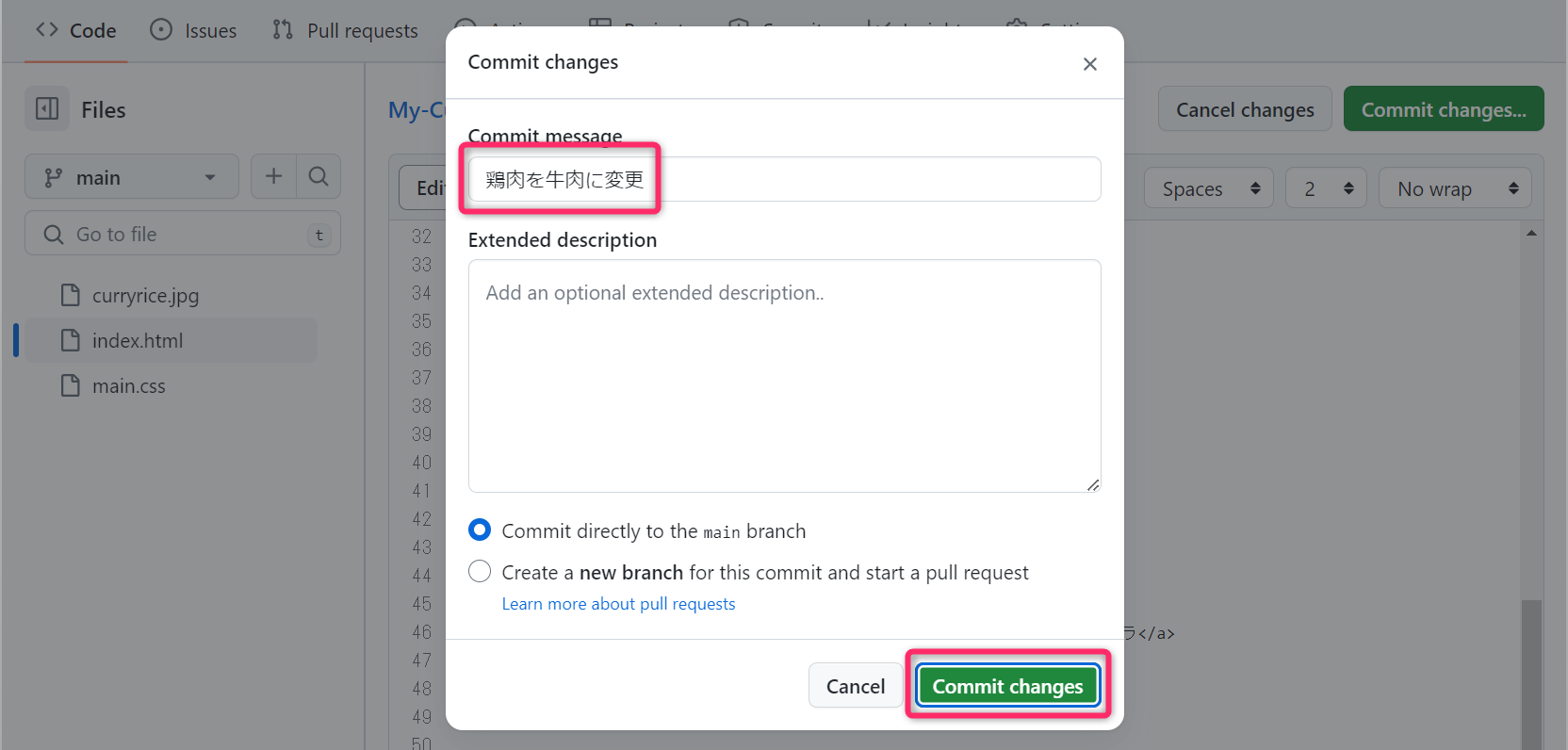Screen dimensions: 1568x750
Task: Open the indent size dropdown
Action: [1326, 188]
